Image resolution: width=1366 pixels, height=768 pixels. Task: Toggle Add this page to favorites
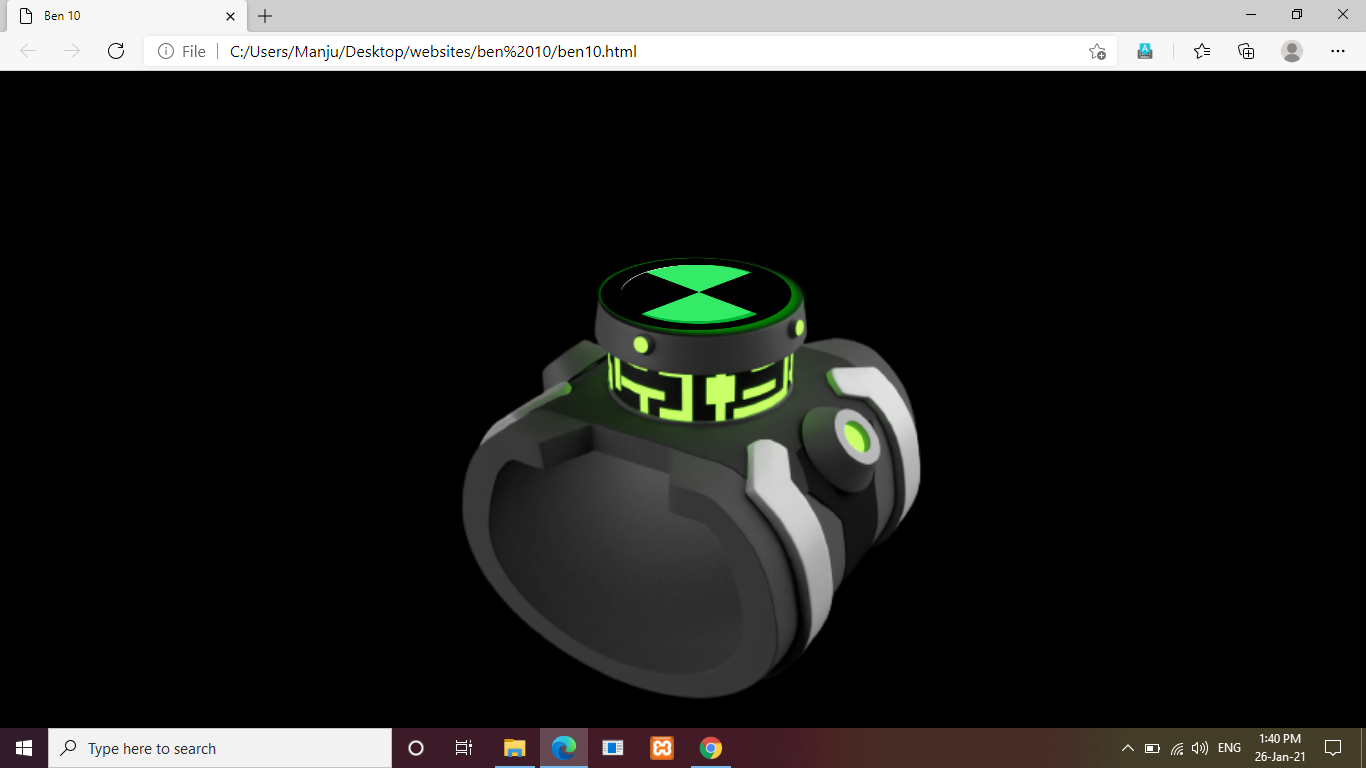point(1097,51)
